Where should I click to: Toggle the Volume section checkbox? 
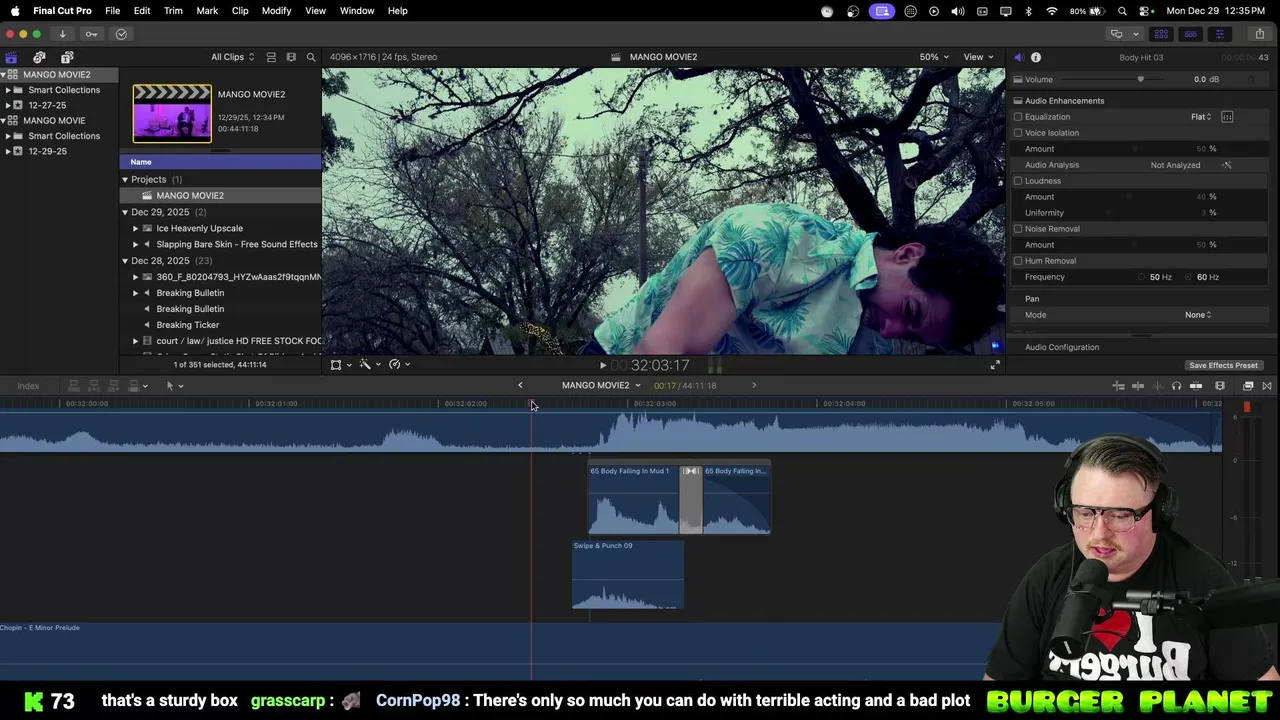pos(1018,80)
